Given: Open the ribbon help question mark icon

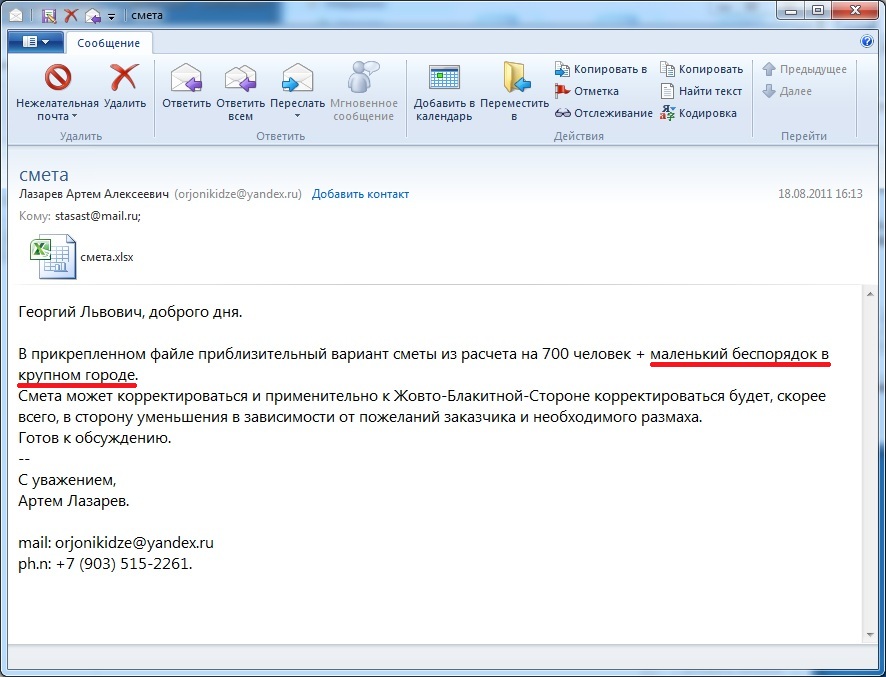Looking at the screenshot, I should pyautogui.click(x=867, y=42).
